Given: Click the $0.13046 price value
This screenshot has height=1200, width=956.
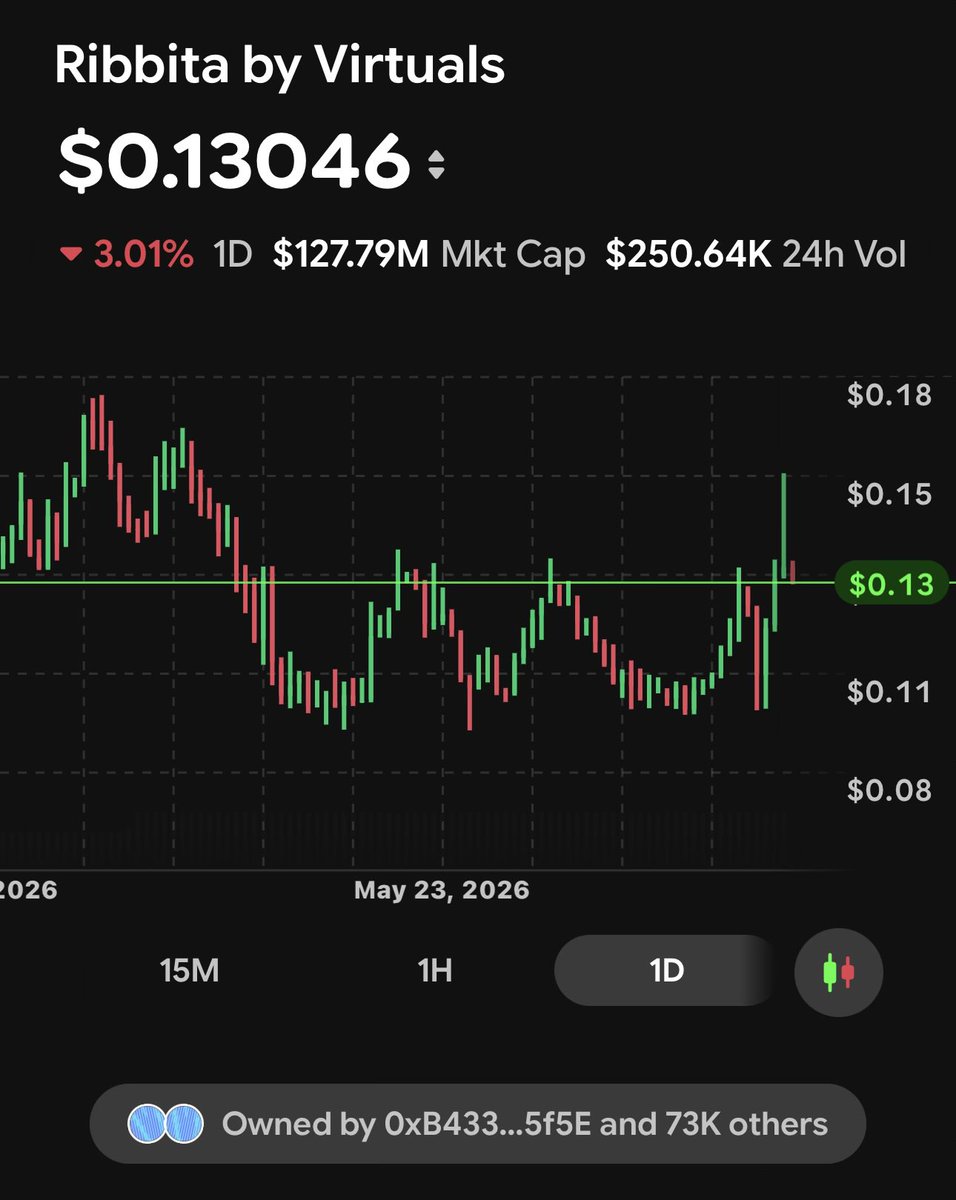Looking at the screenshot, I should point(234,162).
